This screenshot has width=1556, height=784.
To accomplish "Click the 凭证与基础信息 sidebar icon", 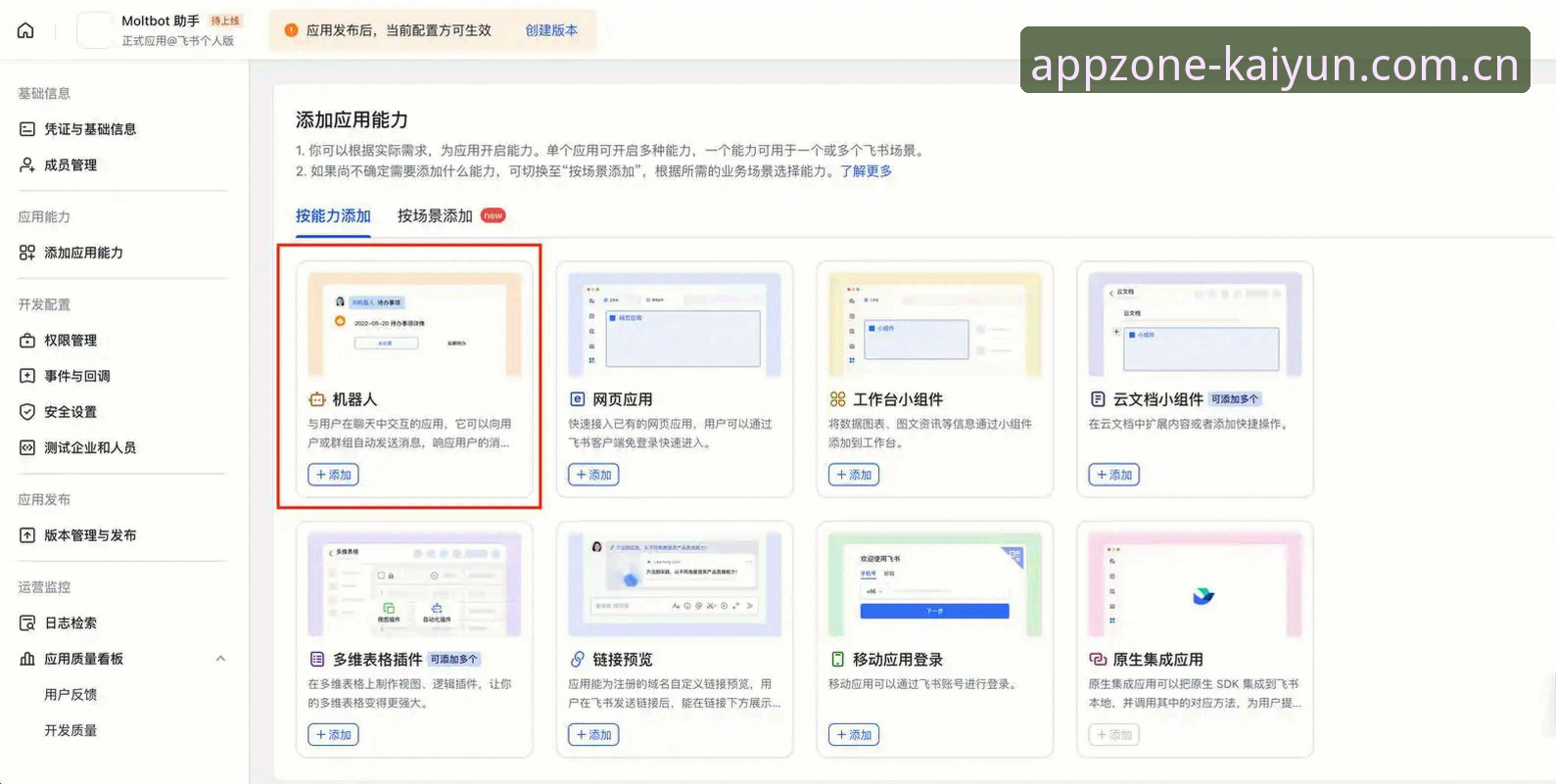I will coord(27,129).
